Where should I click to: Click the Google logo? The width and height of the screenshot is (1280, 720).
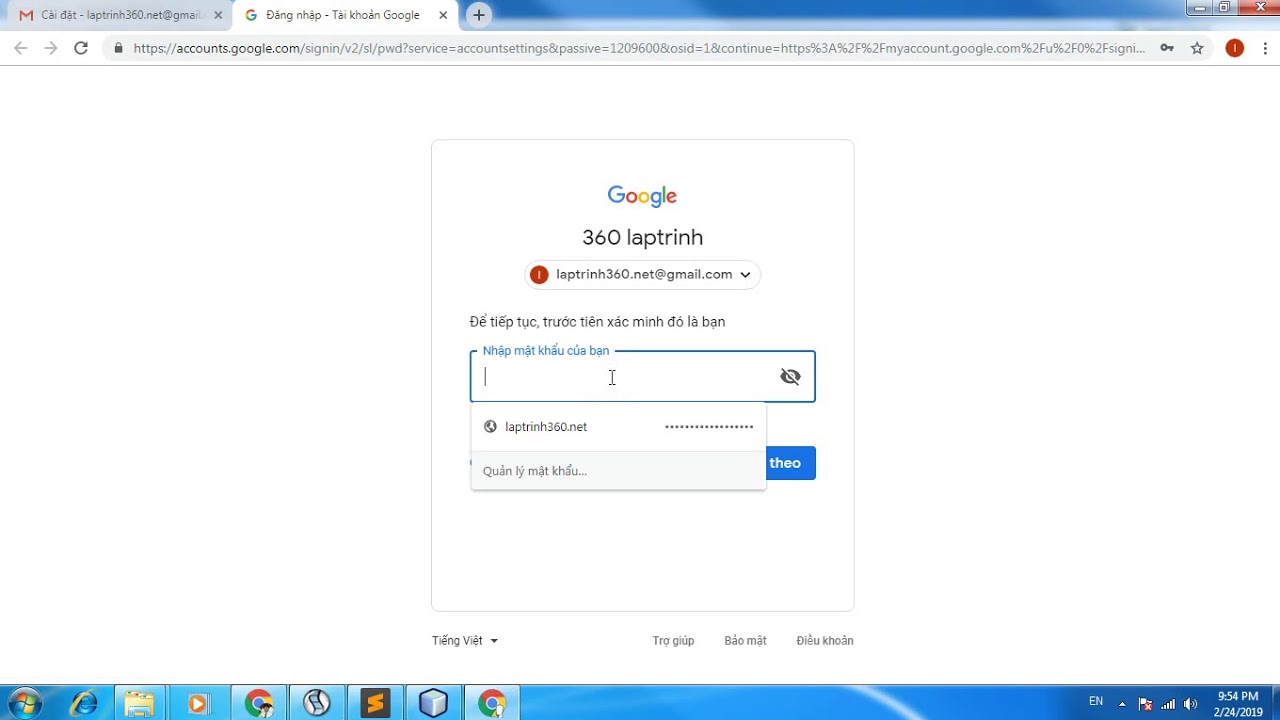(643, 196)
